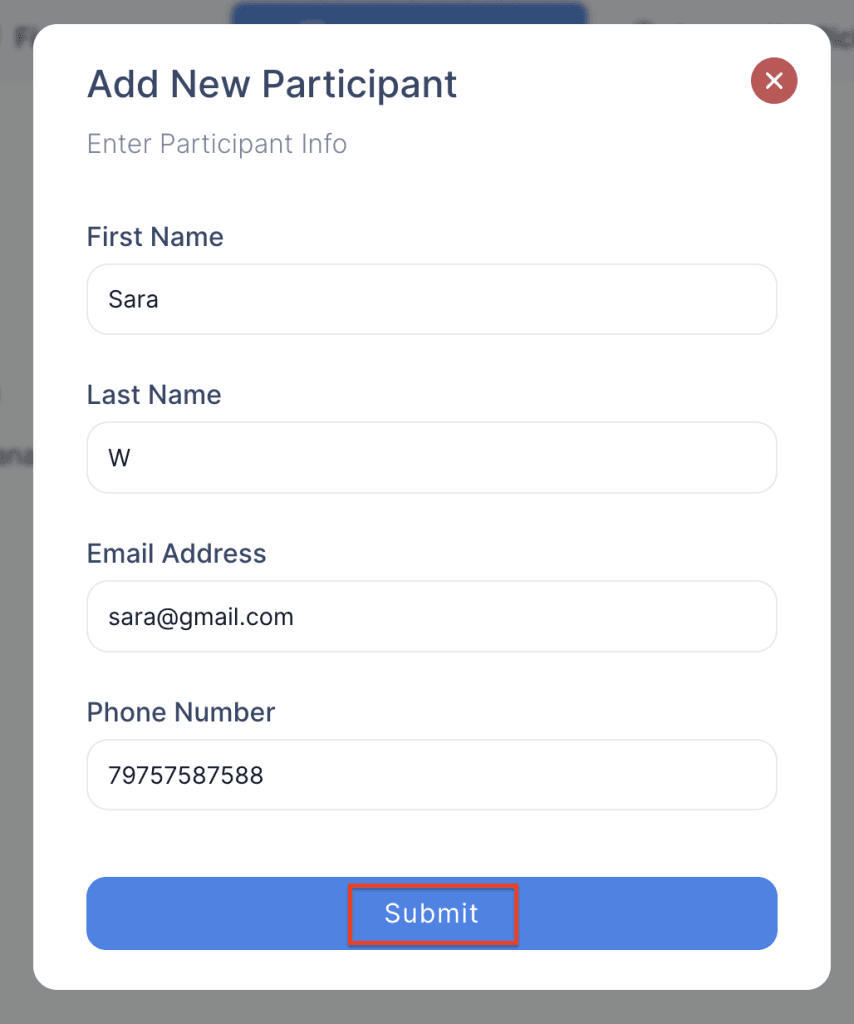Click the First Name label

(x=155, y=237)
